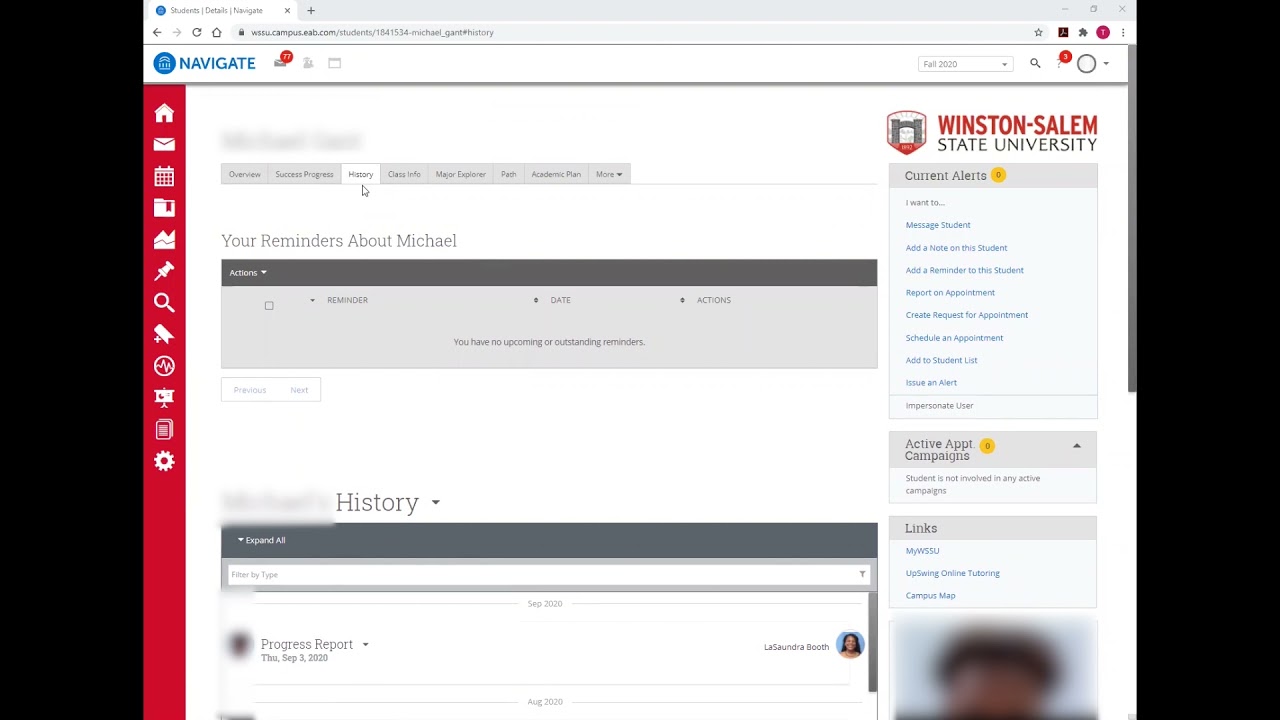Click the Adobe Acrobat extension icon

(x=1063, y=32)
